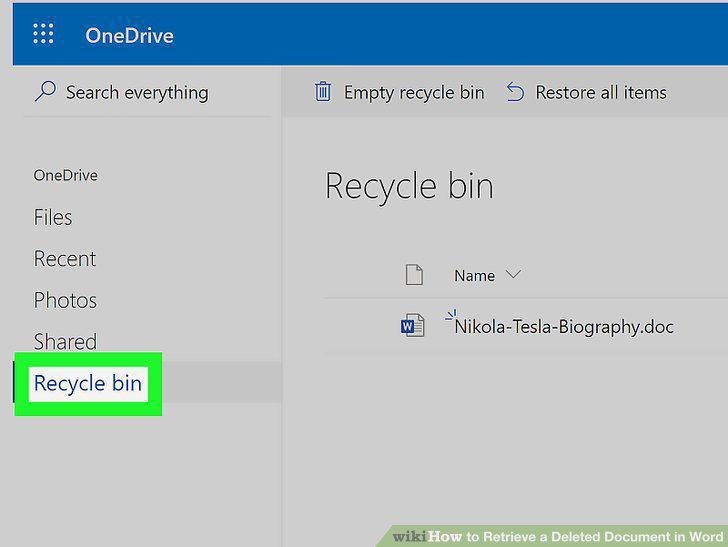
Task: Open Recent in the sidebar
Action: pos(65,259)
